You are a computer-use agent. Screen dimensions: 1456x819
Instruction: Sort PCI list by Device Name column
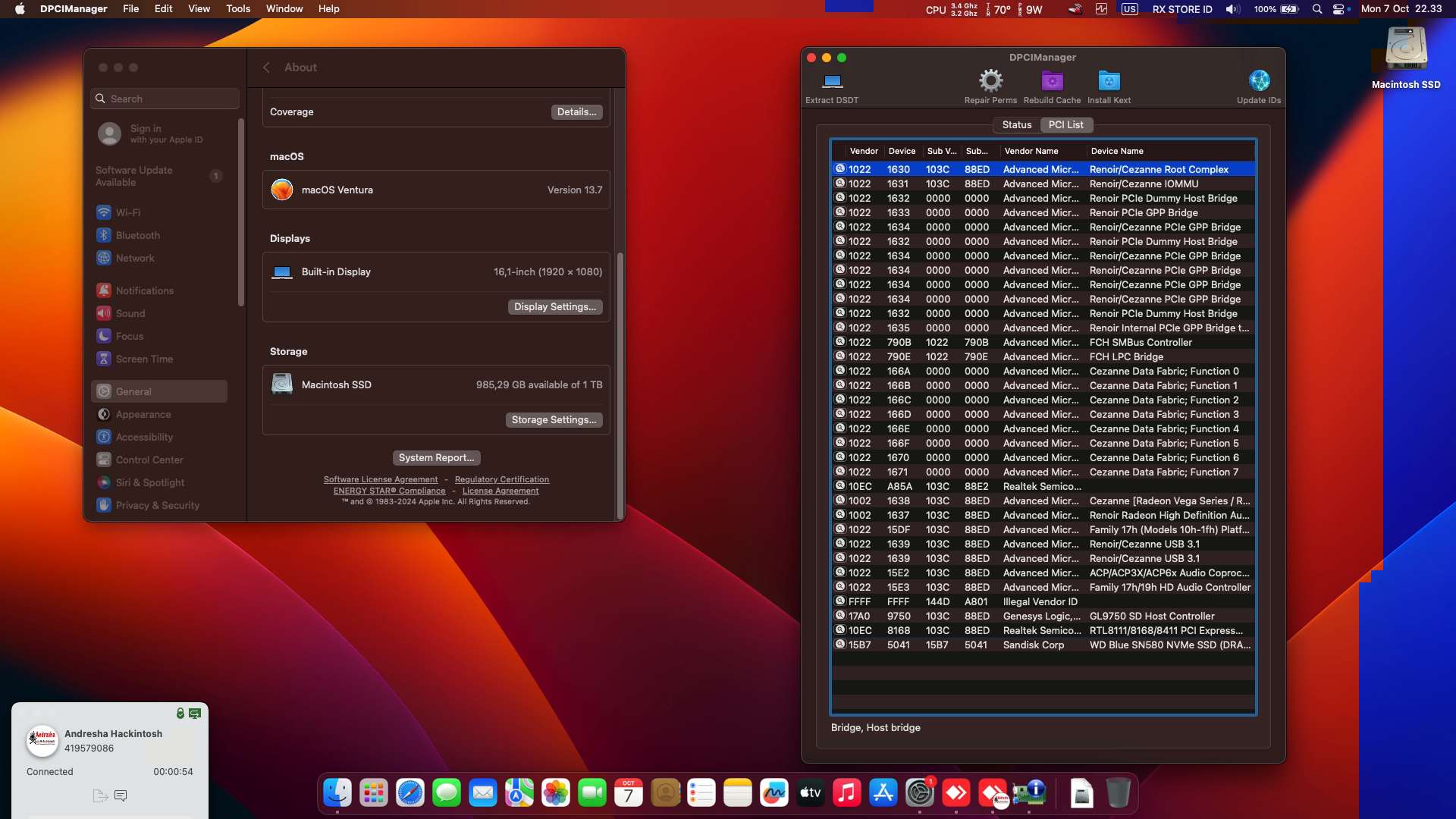1170,151
